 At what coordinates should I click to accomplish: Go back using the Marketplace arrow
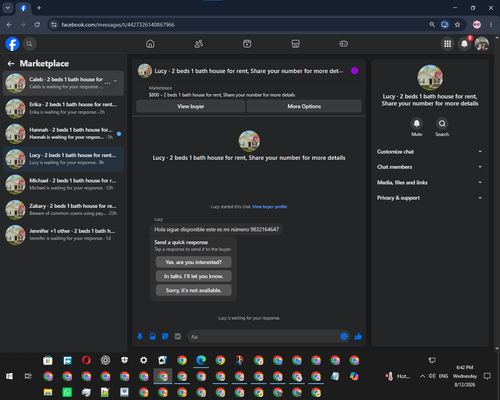(x=11, y=63)
